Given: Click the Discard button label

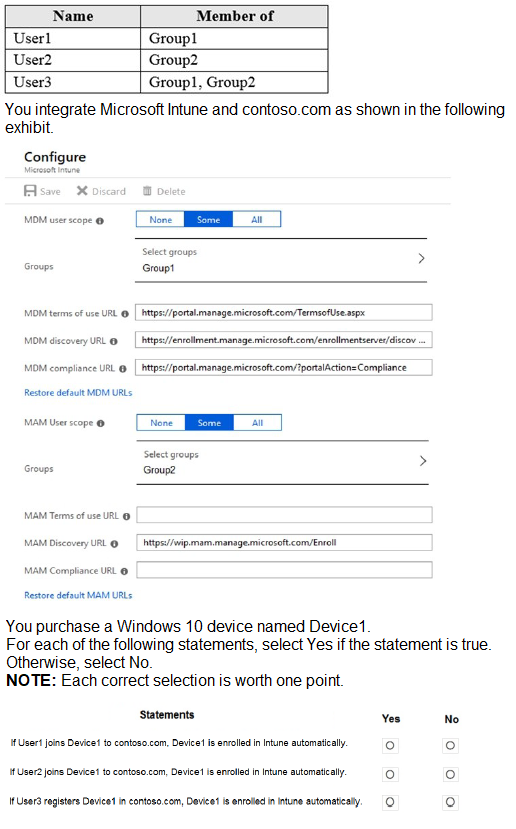Looking at the screenshot, I should pyautogui.click(x=109, y=191).
